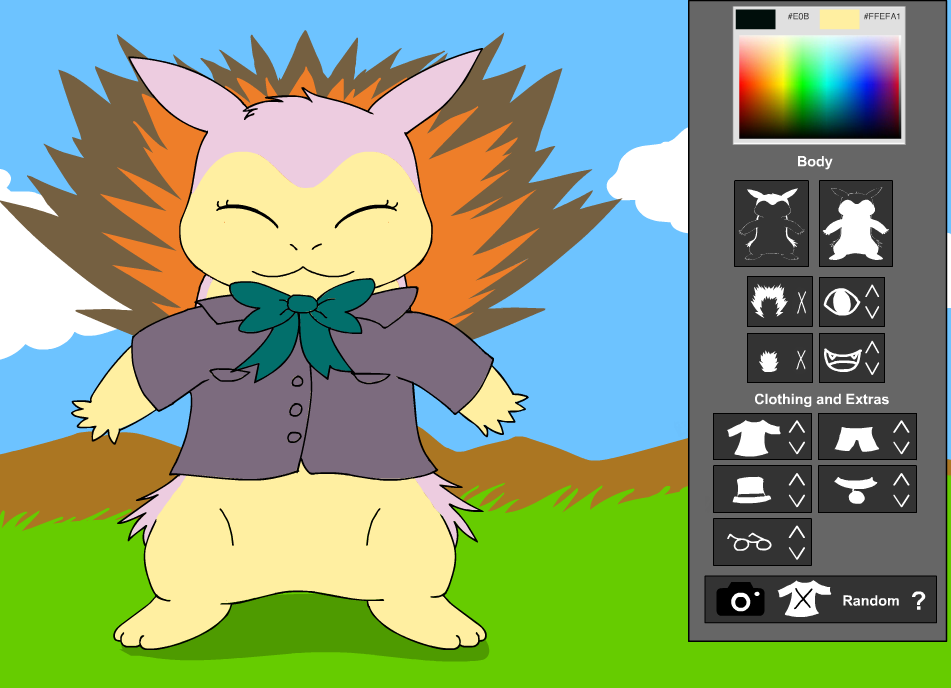The image size is (951, 688).
Task: Cycle shirt with down arrow
Action: pyautogui.click(x=797, y=448)
